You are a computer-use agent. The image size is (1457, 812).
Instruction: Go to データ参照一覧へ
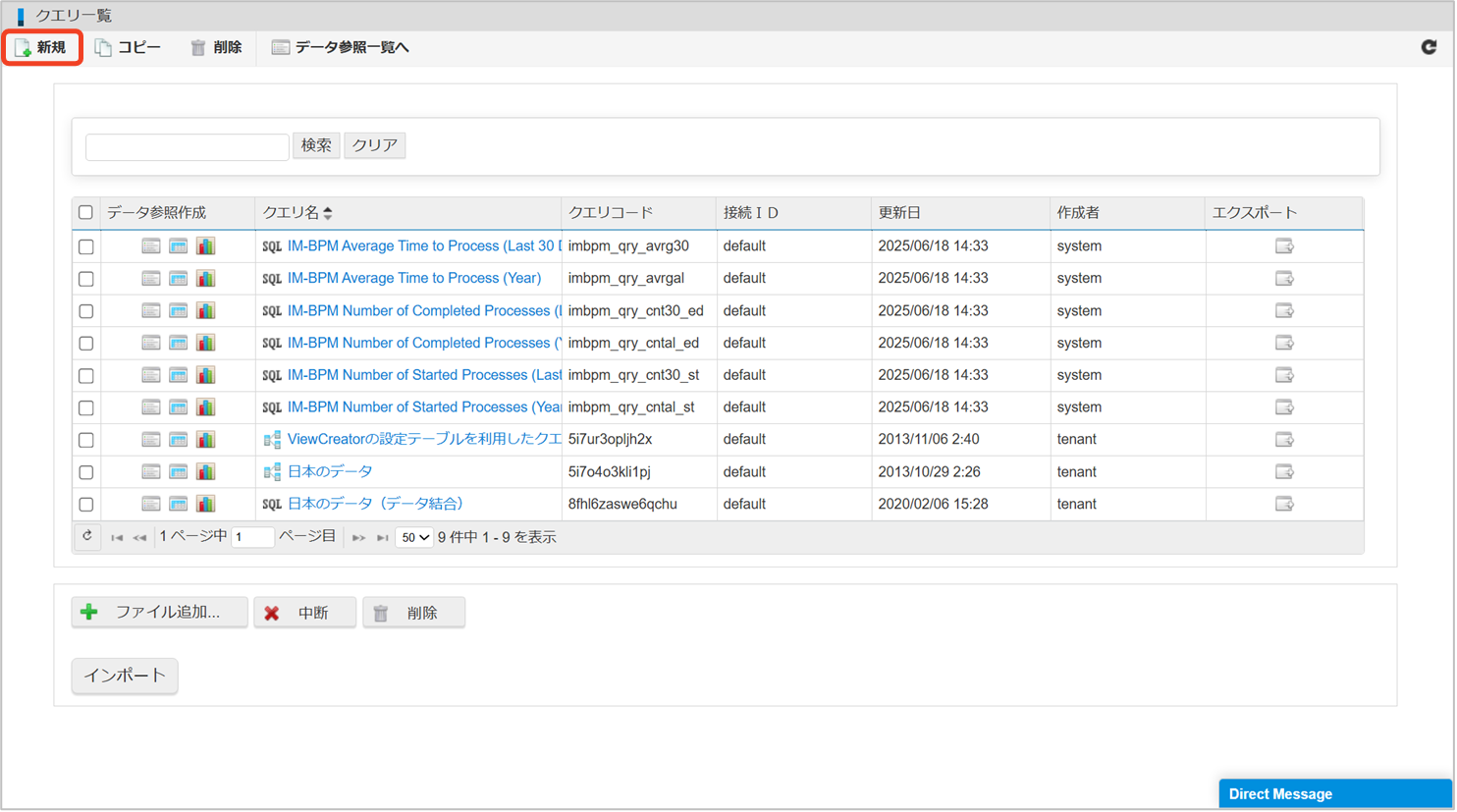[341, 47]
